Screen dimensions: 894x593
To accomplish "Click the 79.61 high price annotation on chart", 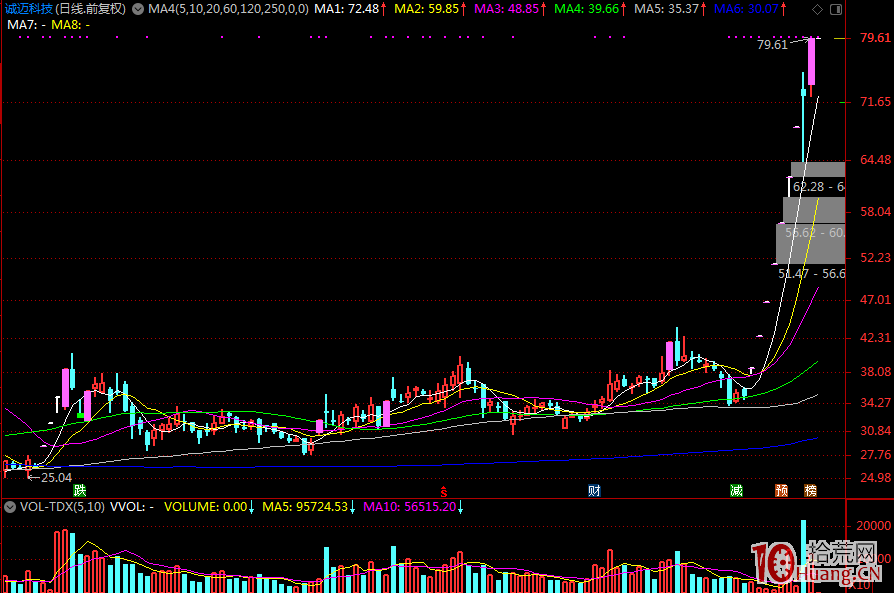I will click(x=772, y=44).
